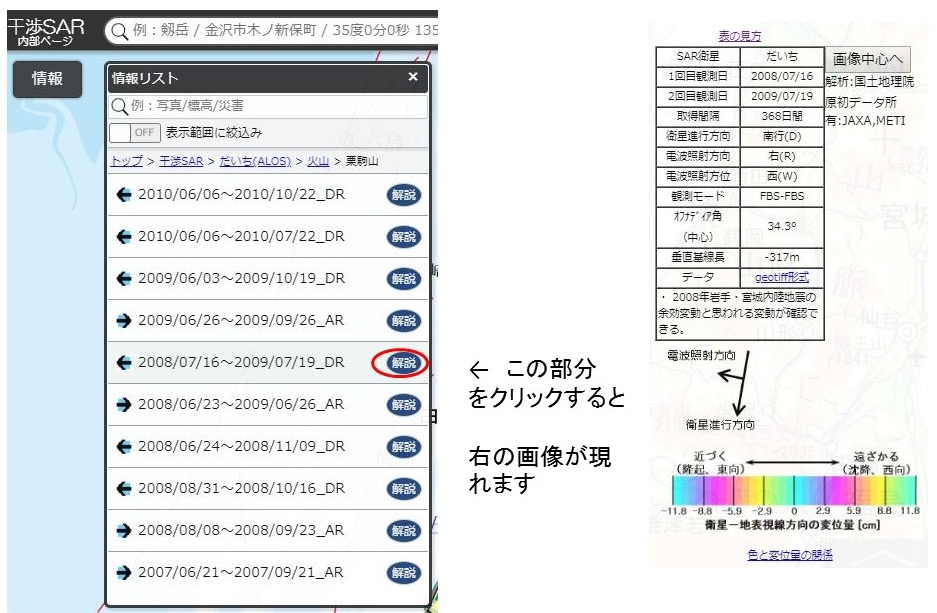Go to 火山 breadcrumb
Screen dimensions: 937x613
[318, 161]
